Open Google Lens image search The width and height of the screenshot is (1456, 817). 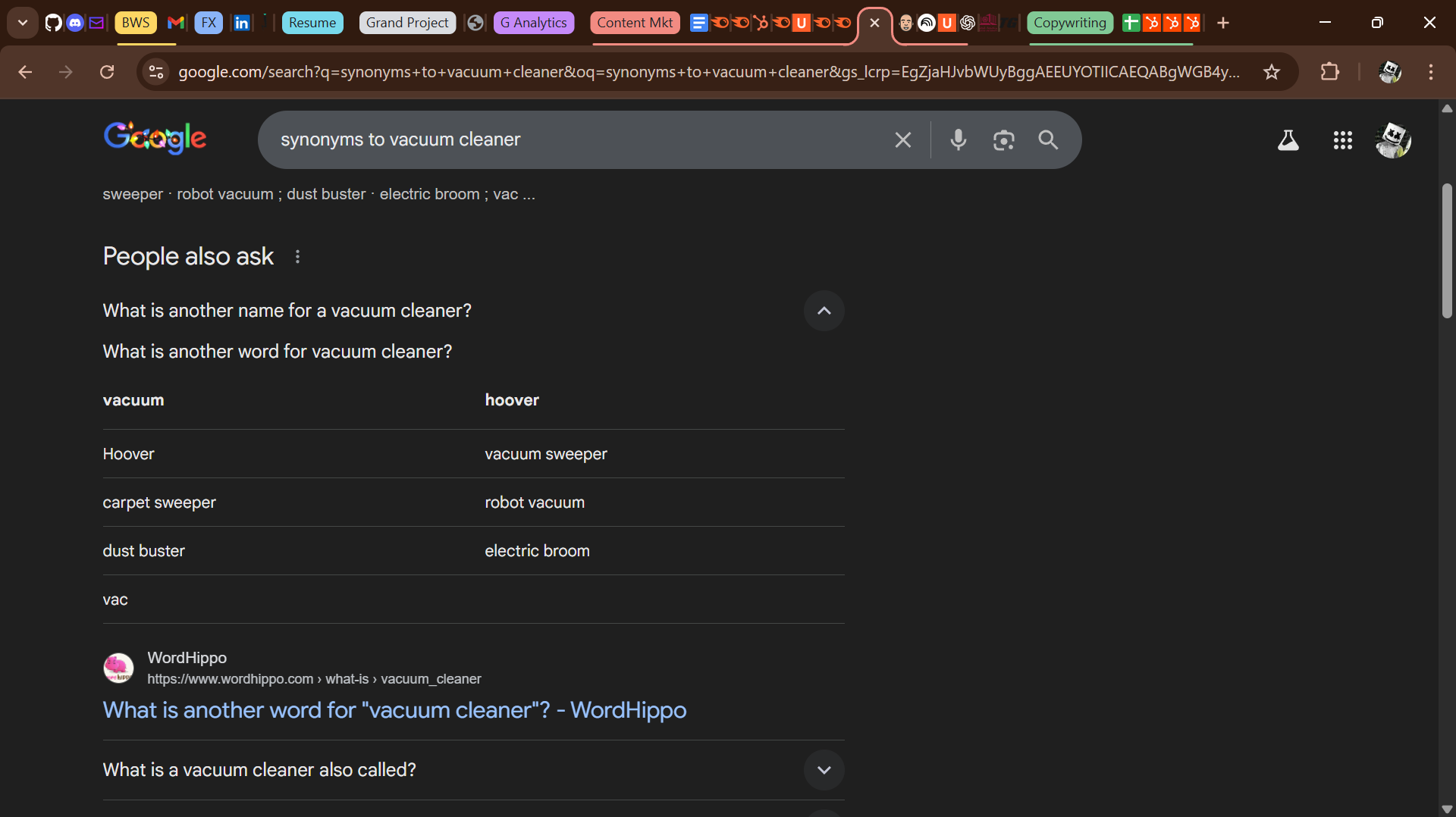click(1003, 139)
